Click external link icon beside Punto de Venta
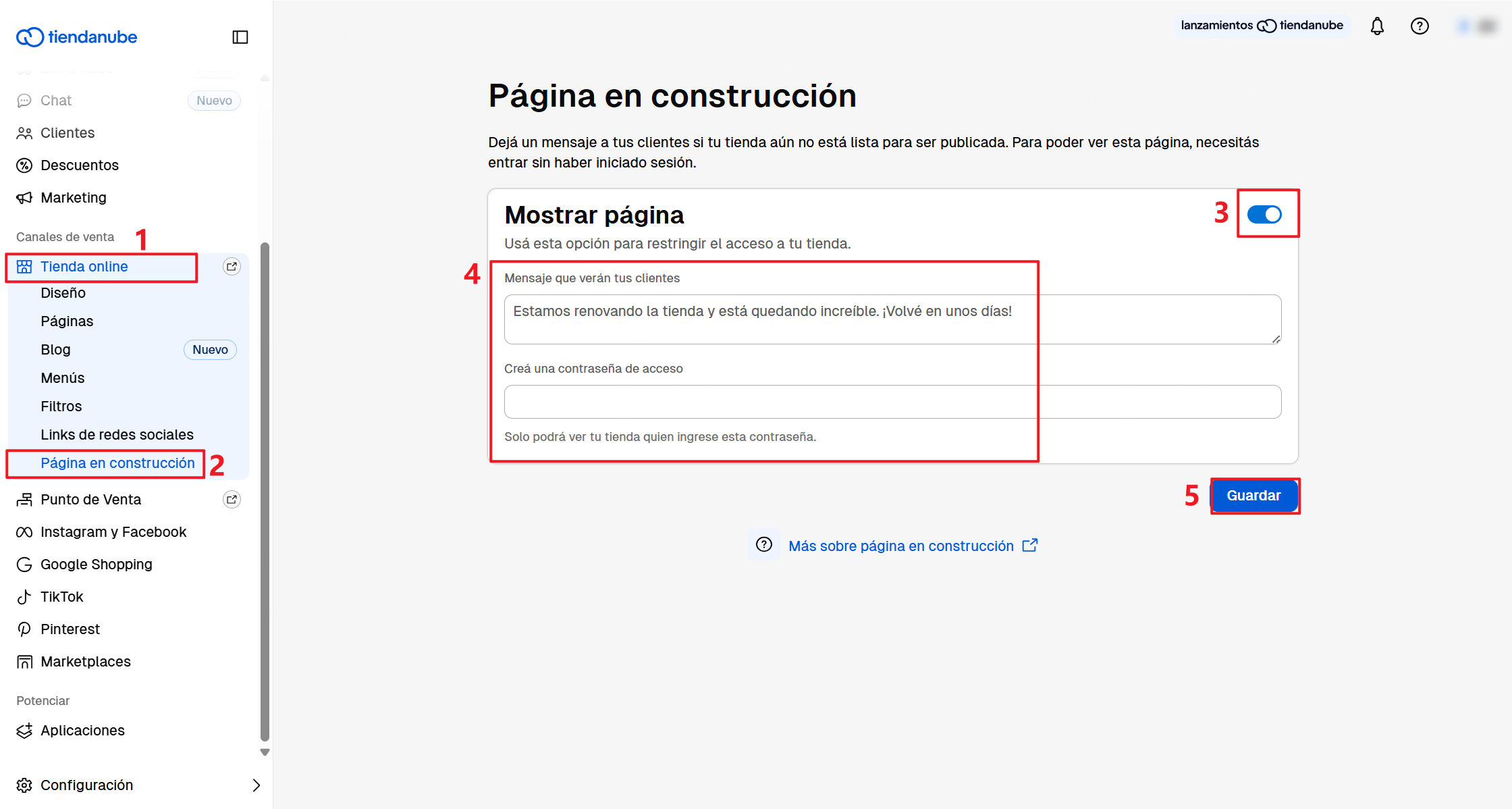 [232, 499]
